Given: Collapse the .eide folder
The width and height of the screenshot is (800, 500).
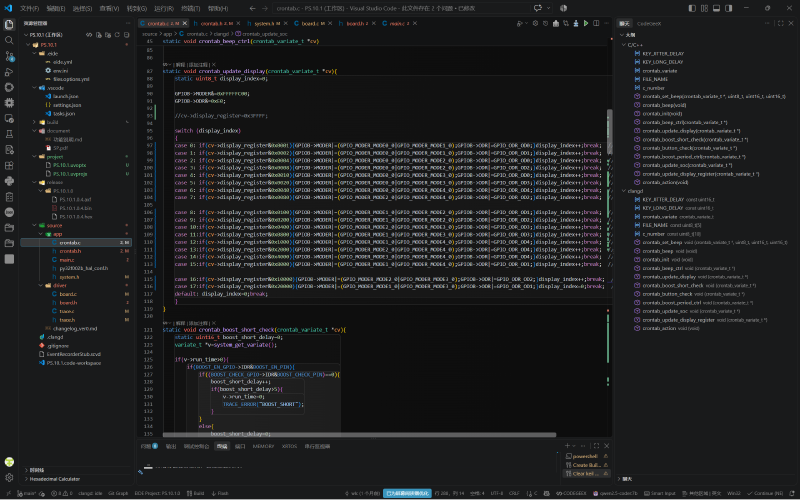Looking at the screenshot, I should [x=34, y=53].
